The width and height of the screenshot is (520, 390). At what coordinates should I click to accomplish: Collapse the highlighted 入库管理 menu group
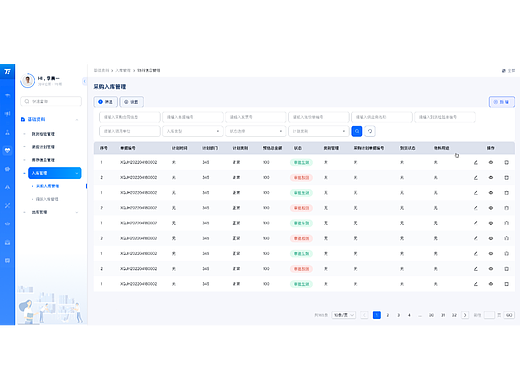(x=77, y=173)
